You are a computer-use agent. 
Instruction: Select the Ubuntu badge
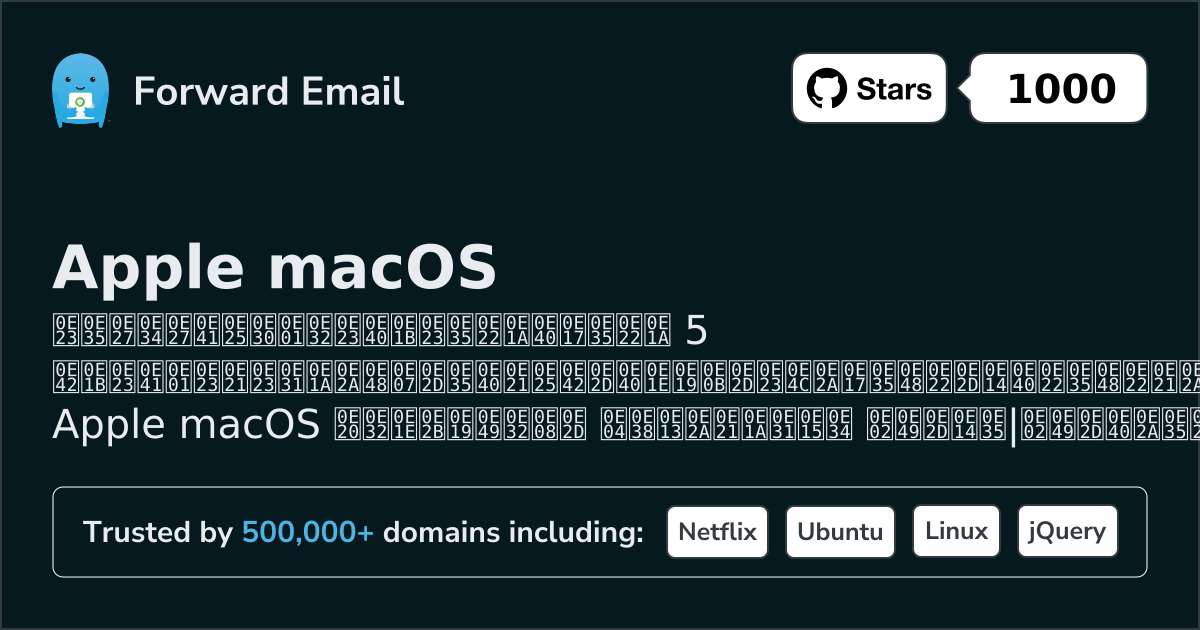[841, 532]
